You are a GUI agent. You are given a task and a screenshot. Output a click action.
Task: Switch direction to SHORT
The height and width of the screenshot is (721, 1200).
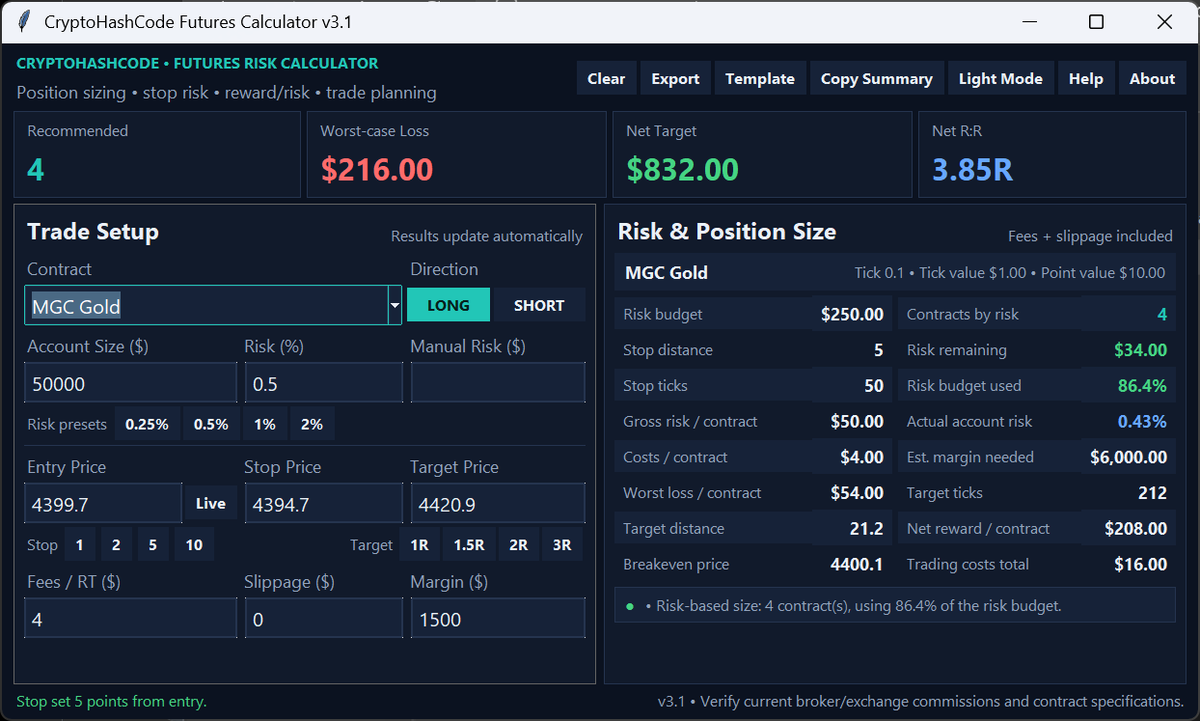539,305
